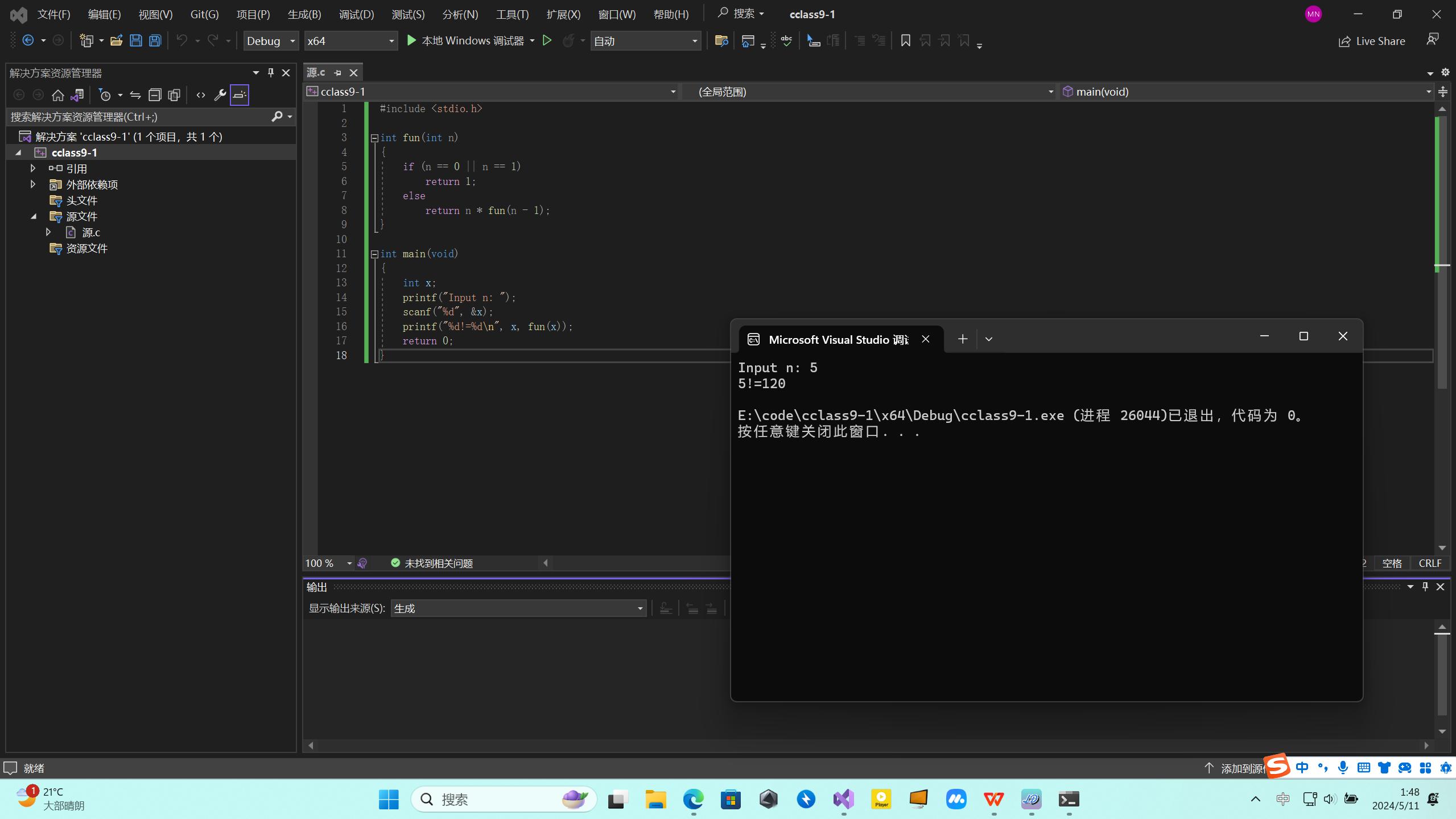Collapse the main function code fold
The width and height of the screenshot is (1456, 819).
(374, 254)
